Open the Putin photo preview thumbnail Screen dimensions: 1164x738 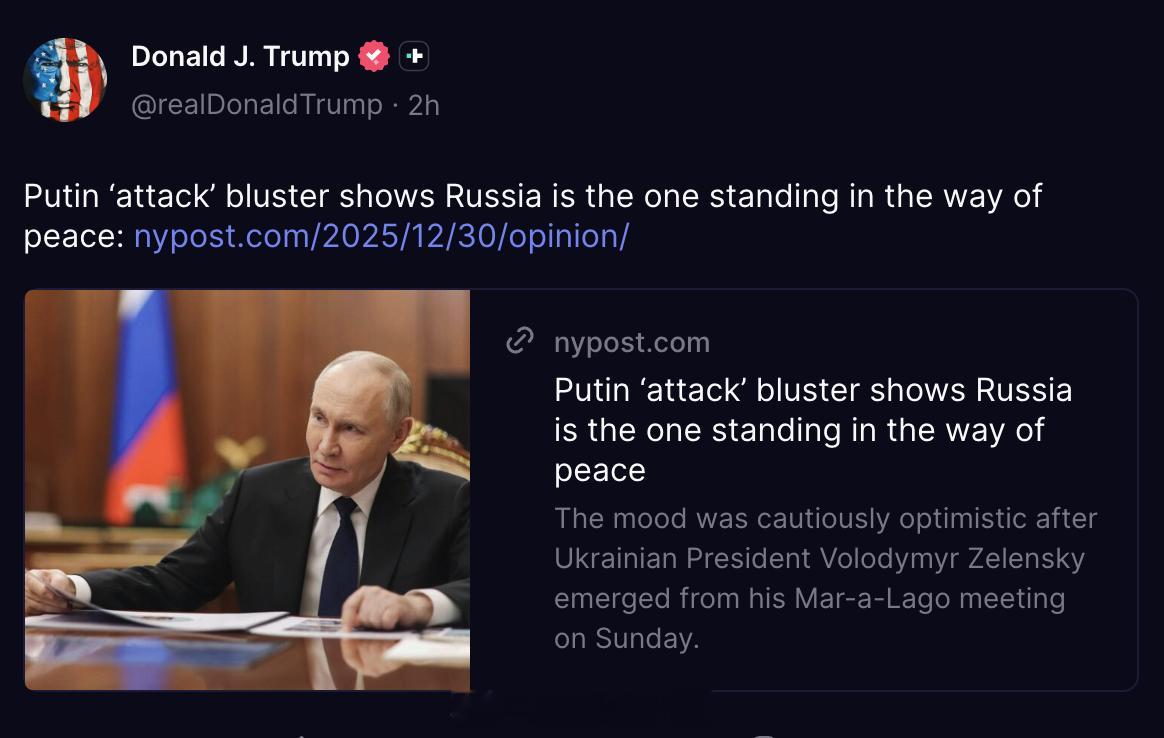[247, 490]
